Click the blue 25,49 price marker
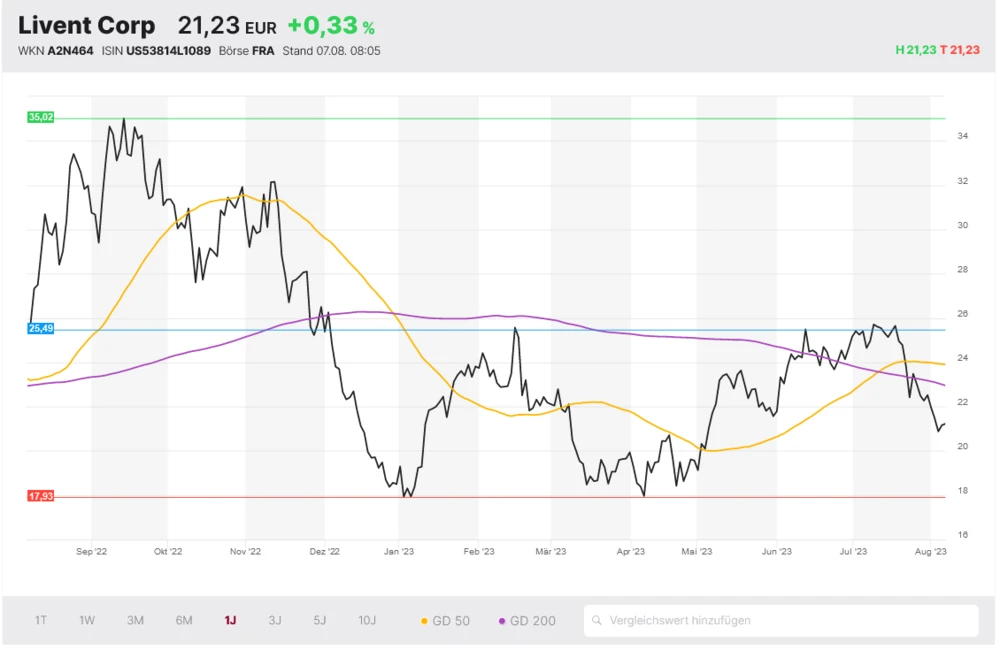 [x=41, y=328]
